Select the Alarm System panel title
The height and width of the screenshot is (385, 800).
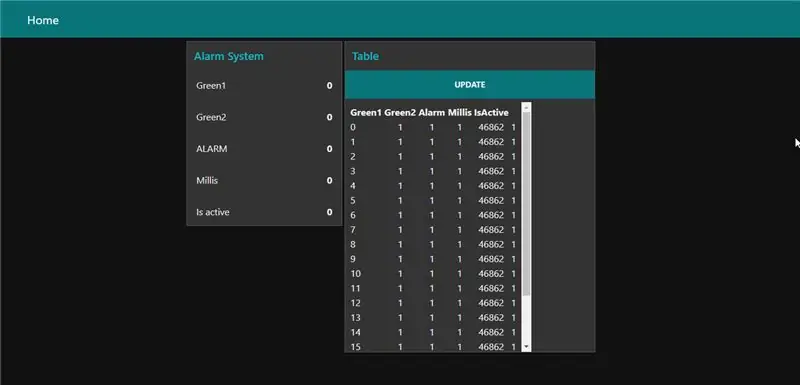[229, 56]
